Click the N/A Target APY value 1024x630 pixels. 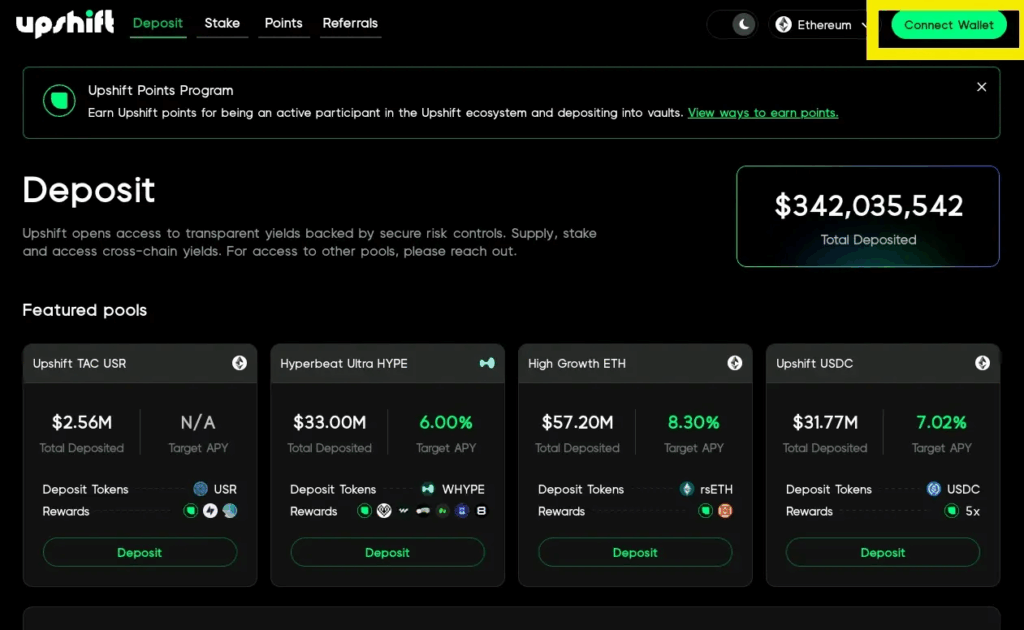(x=198, y=422)
